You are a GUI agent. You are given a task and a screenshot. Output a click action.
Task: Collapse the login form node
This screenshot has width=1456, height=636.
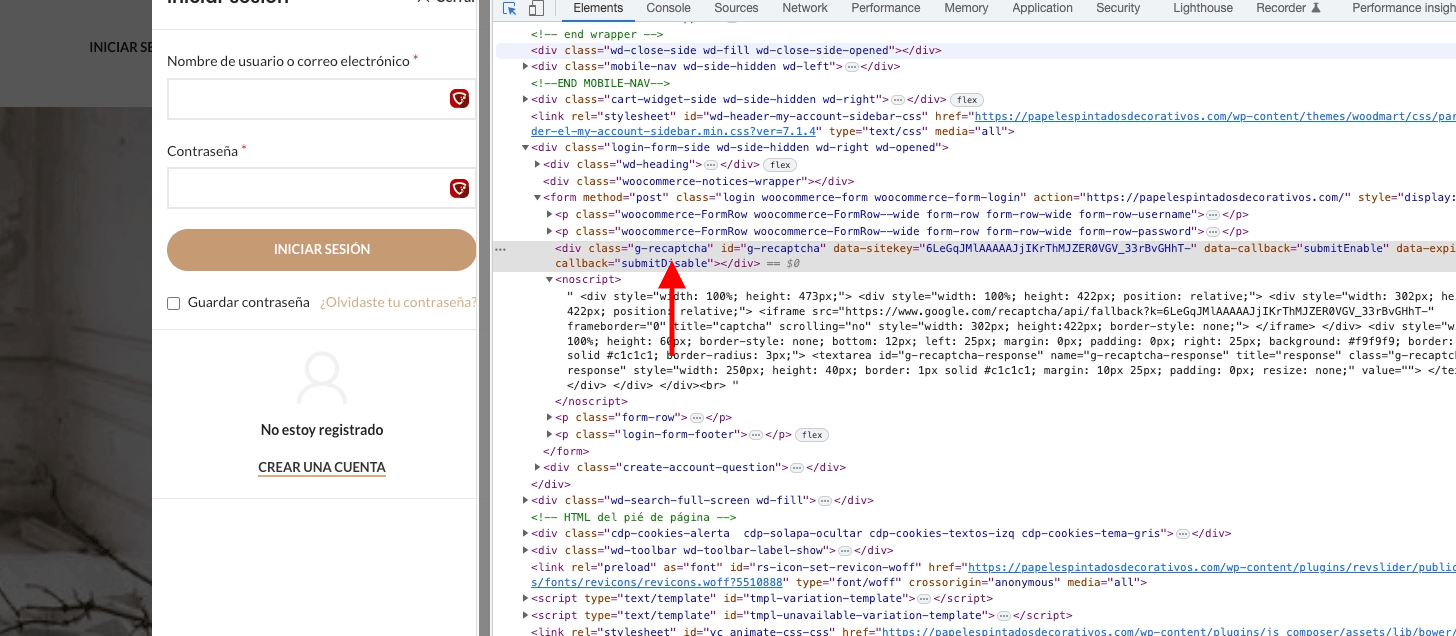pyautogui.click(x=538, y=198)
